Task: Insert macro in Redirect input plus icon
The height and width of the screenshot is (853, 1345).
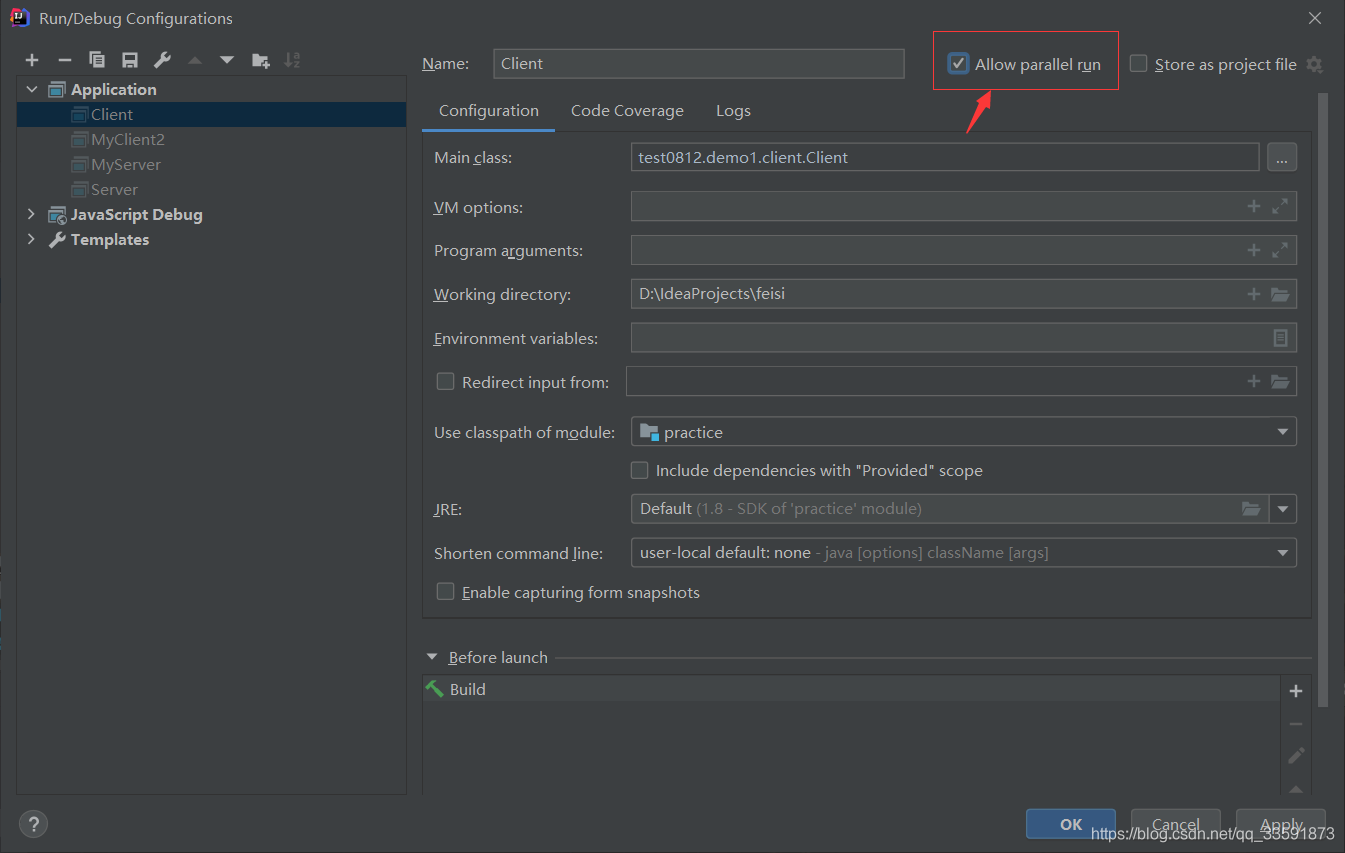Action: click(x=1253, y=381)
